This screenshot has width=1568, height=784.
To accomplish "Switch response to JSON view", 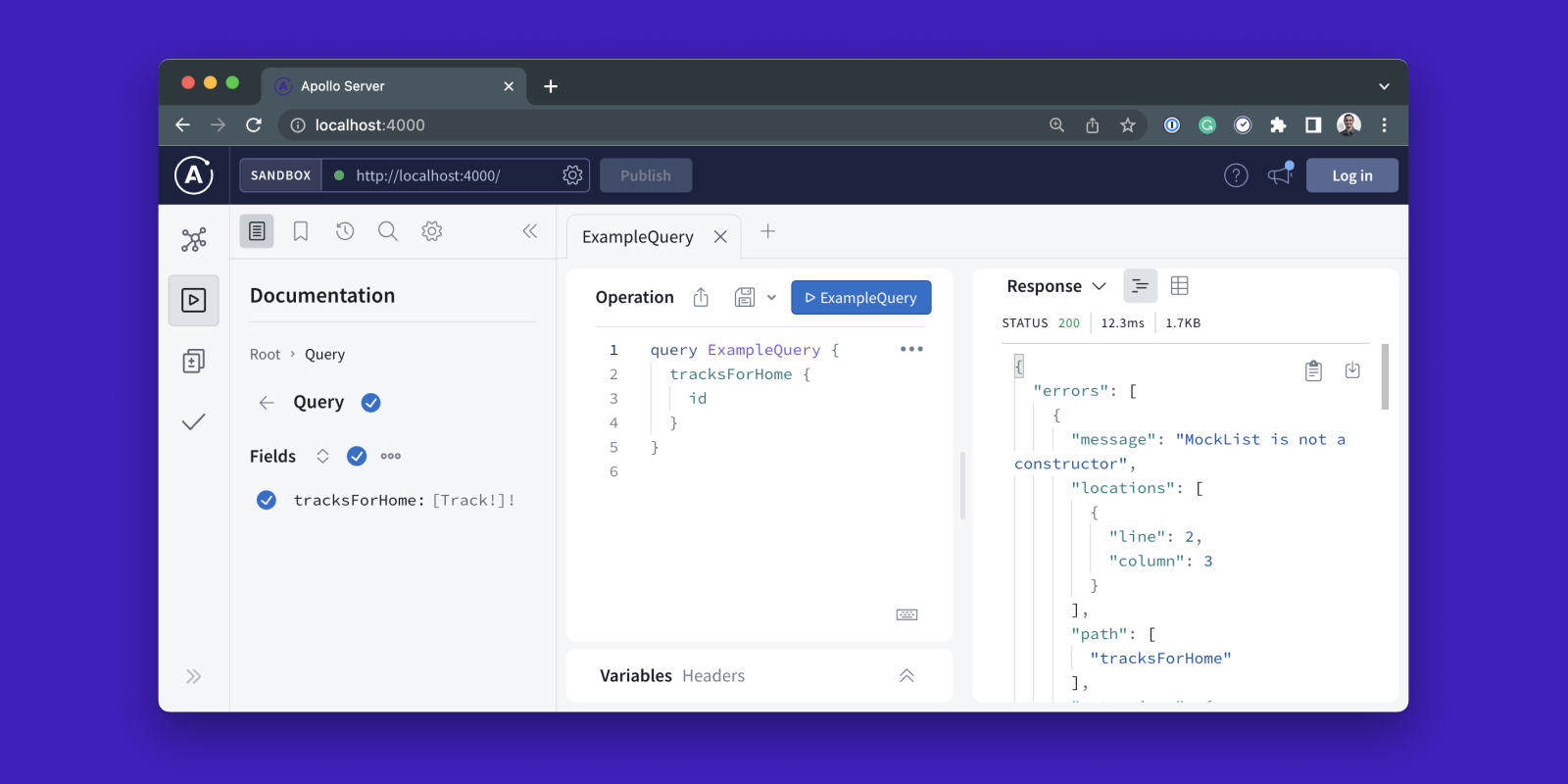I will click(1140, 286).
